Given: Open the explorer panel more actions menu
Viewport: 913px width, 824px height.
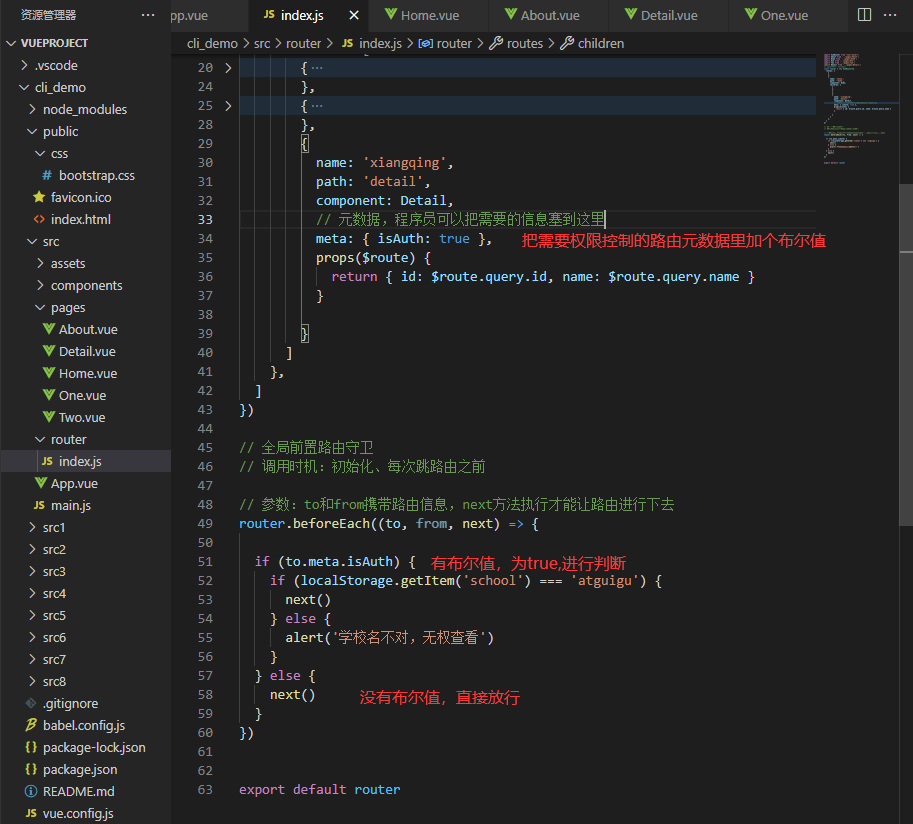Looking at the screenshot, I should tap(148, 15).
